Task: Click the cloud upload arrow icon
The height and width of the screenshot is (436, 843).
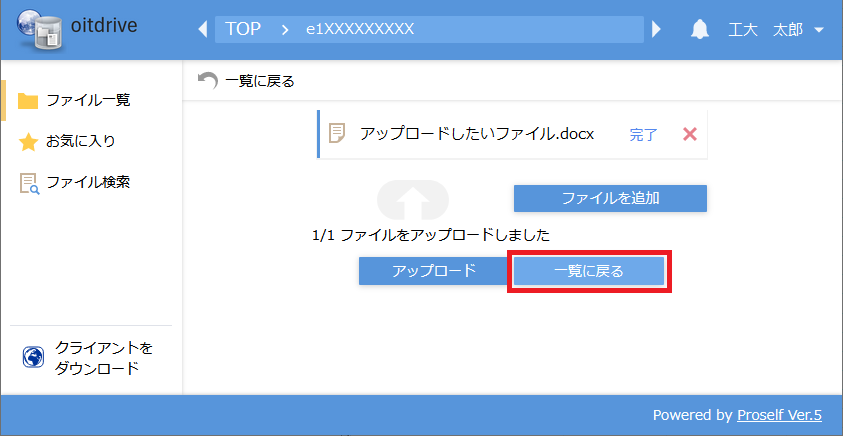Action: (x=411, y=200)
